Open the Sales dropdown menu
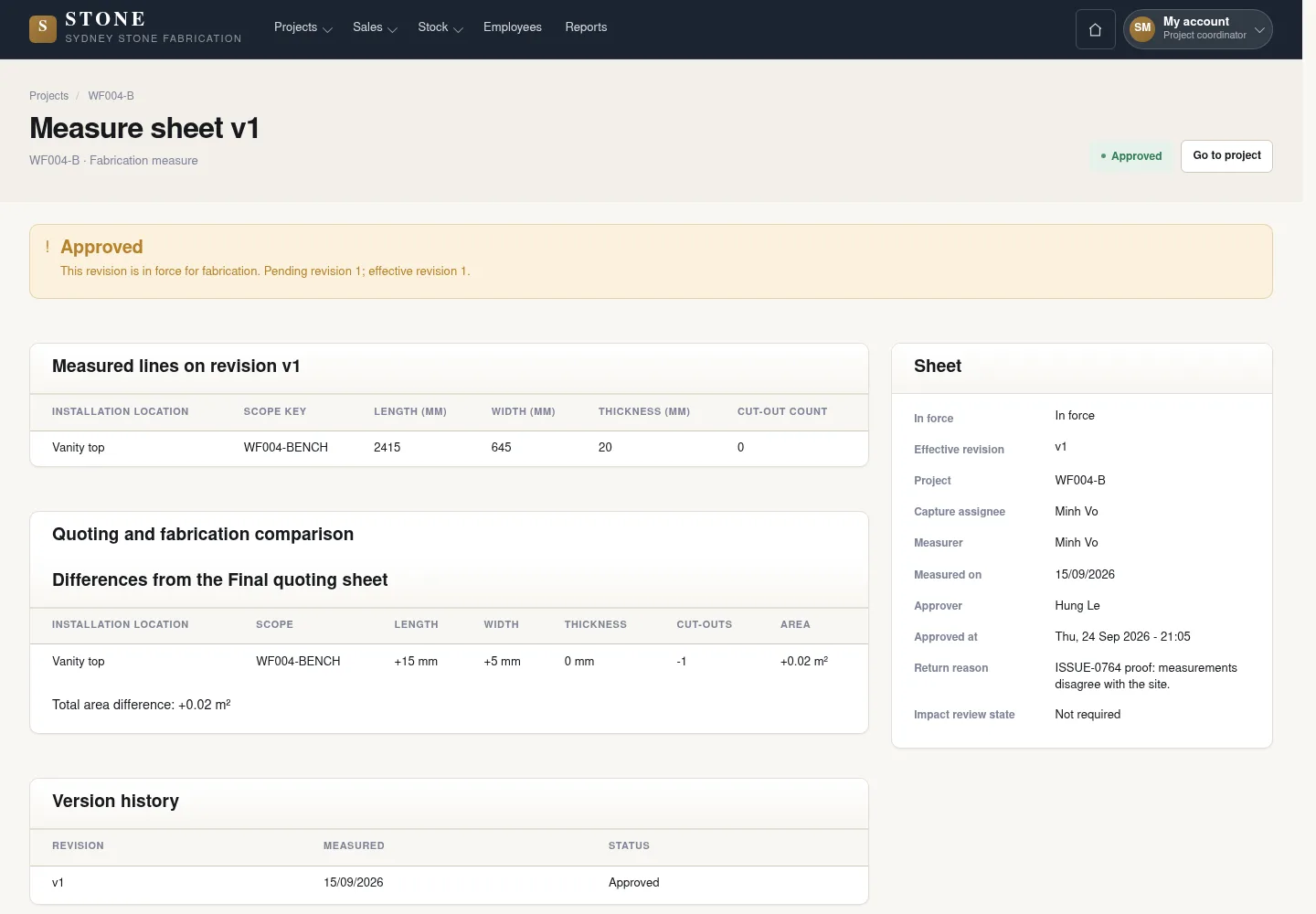This screenshot has width=1316, height=914. tap(375, 27)
